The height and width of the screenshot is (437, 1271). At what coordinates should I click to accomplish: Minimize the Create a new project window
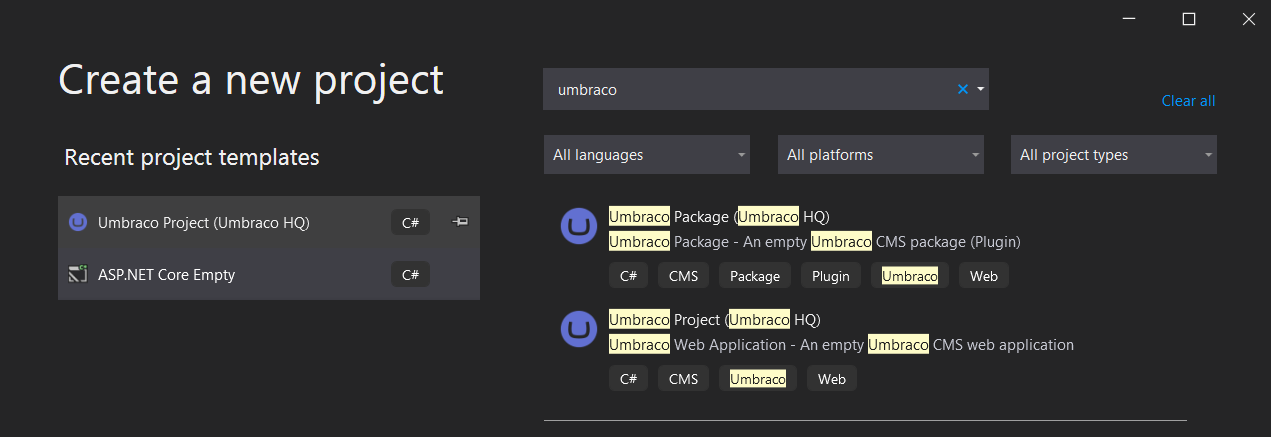(1128, 19)
